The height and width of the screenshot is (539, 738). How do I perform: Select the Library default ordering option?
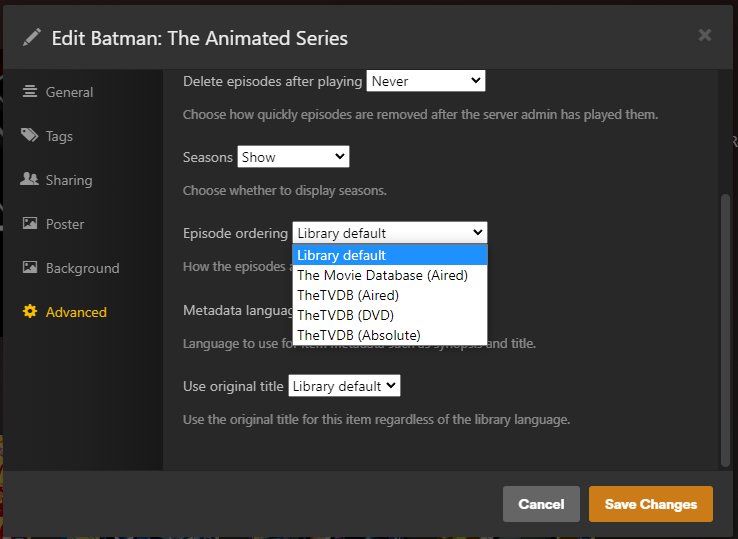pyautogui.click(x=342, y=255)
